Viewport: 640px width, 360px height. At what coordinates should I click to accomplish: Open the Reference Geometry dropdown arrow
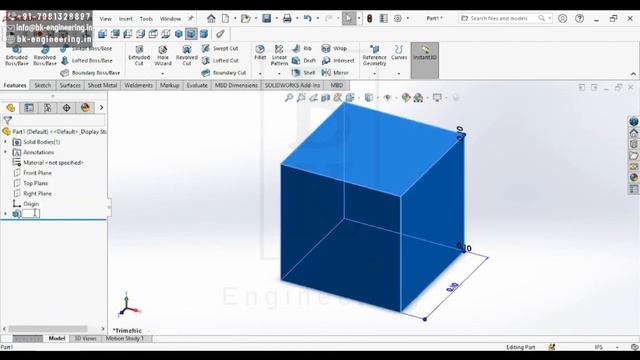(x=374, y=74)
